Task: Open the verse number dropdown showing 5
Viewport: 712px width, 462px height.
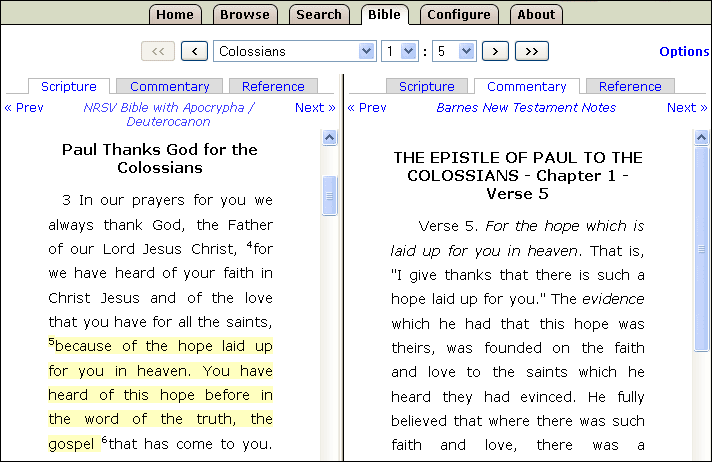Action: 454,51
